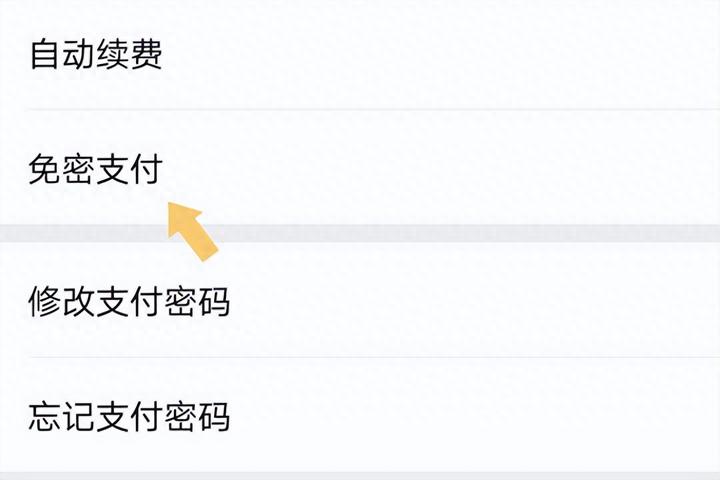Screen dimensions: 720x480
Task: Click empty space right of 修改支付密码
Action: coord(480,300)
